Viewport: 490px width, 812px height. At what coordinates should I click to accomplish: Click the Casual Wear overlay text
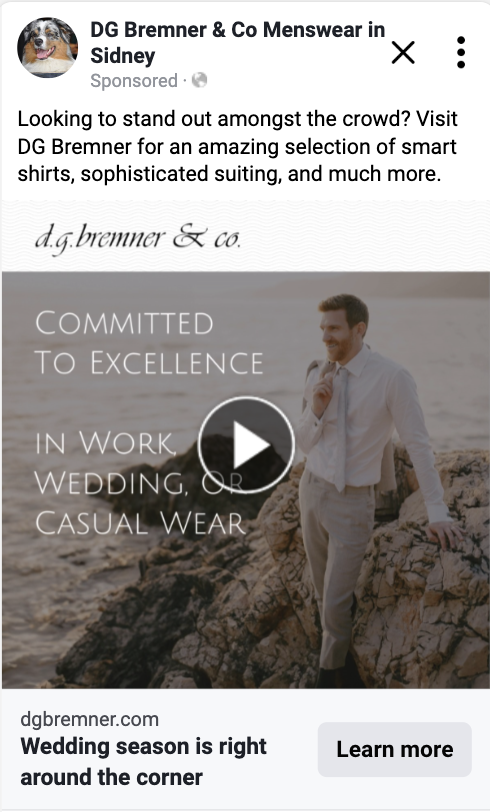[x=140, y=523]
